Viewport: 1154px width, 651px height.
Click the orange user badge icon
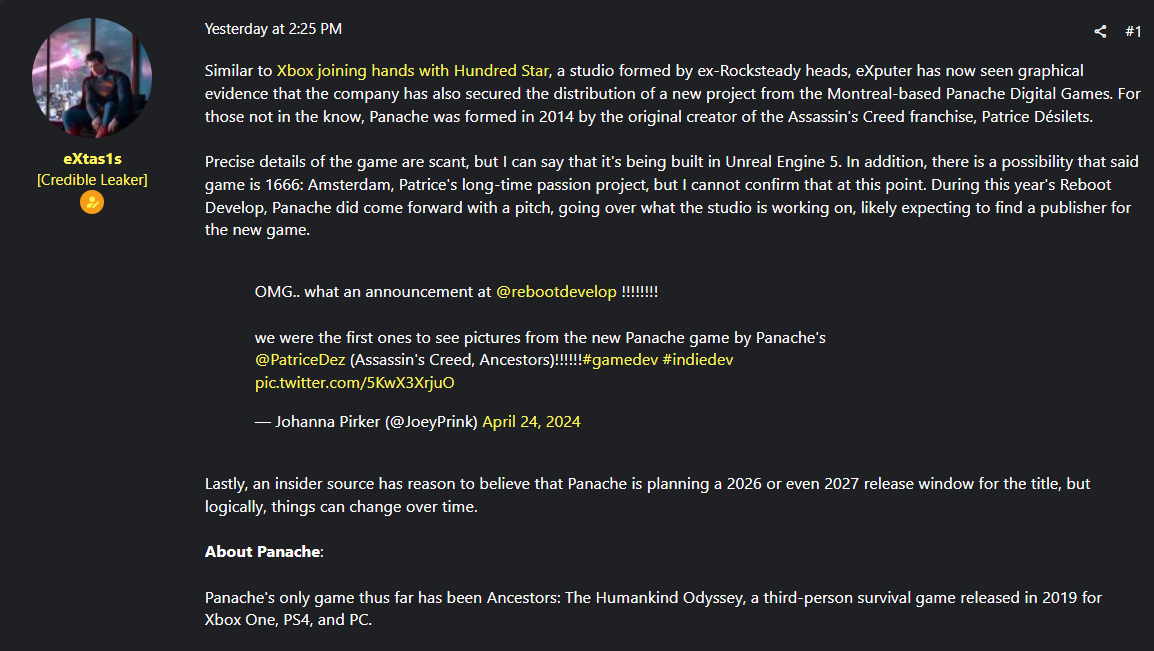[92, 202]
